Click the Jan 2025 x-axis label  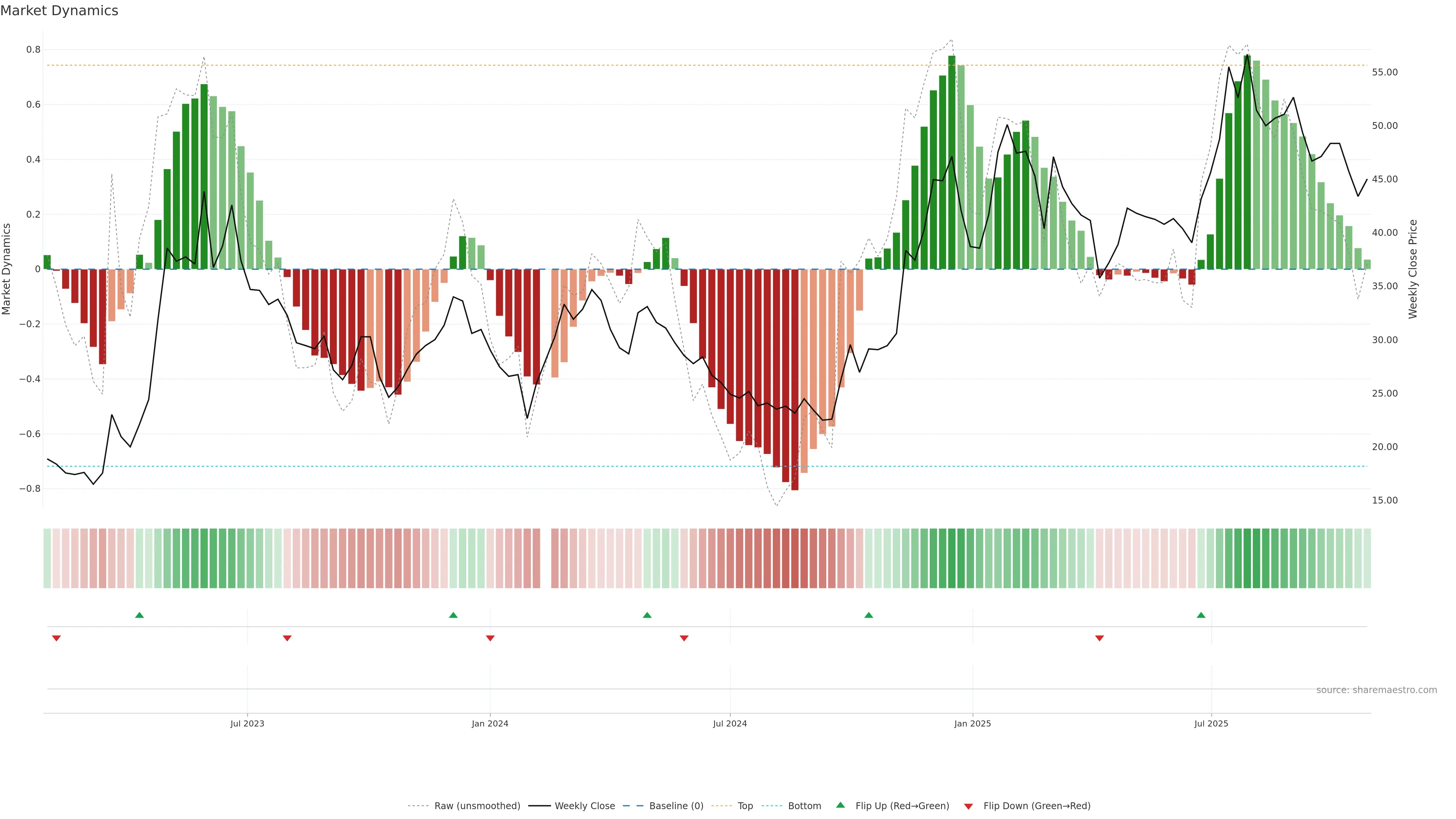[972, 723]
